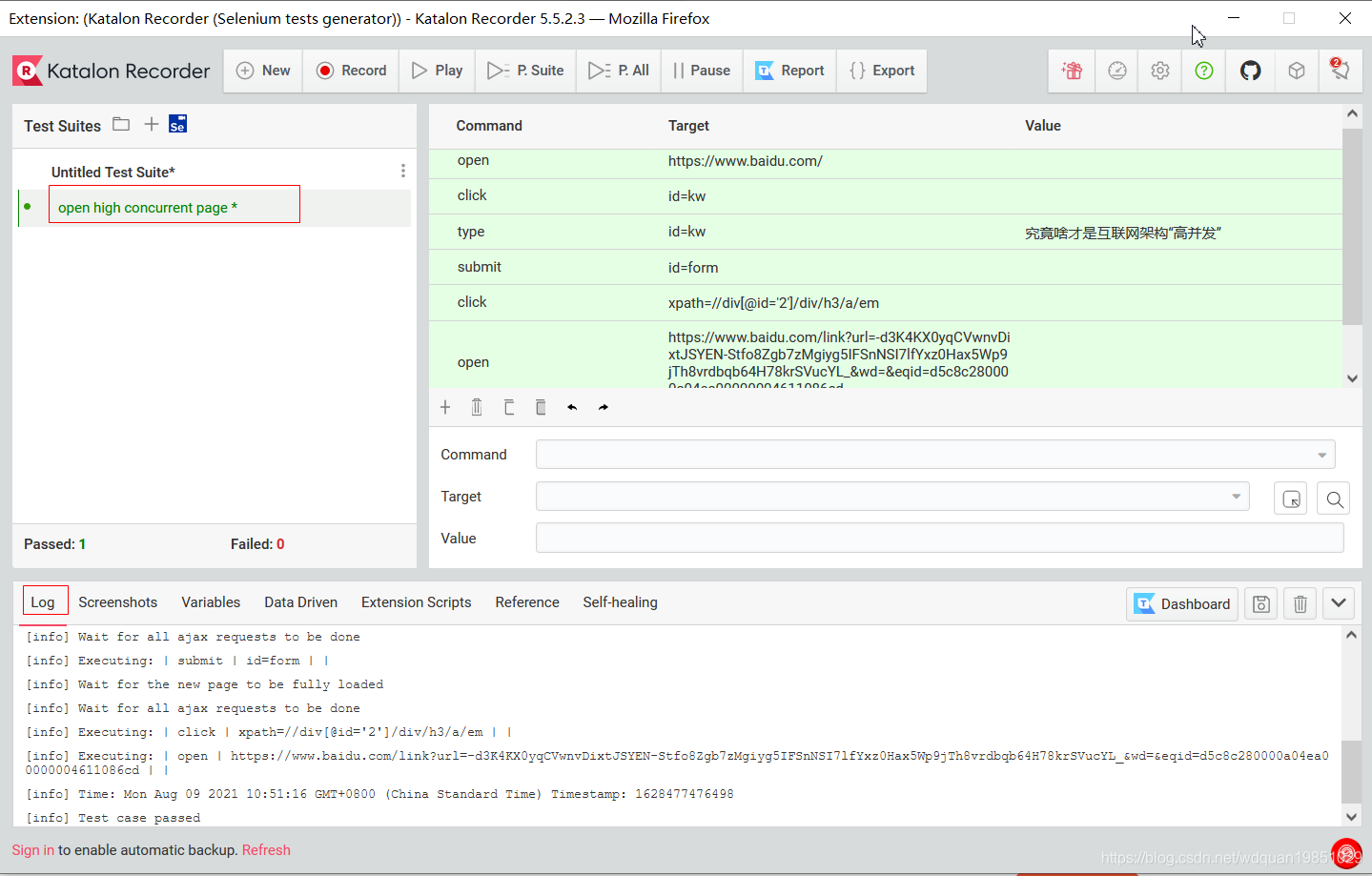Add a new command with plus icon
1372x876 pixels.
[445, 407]
